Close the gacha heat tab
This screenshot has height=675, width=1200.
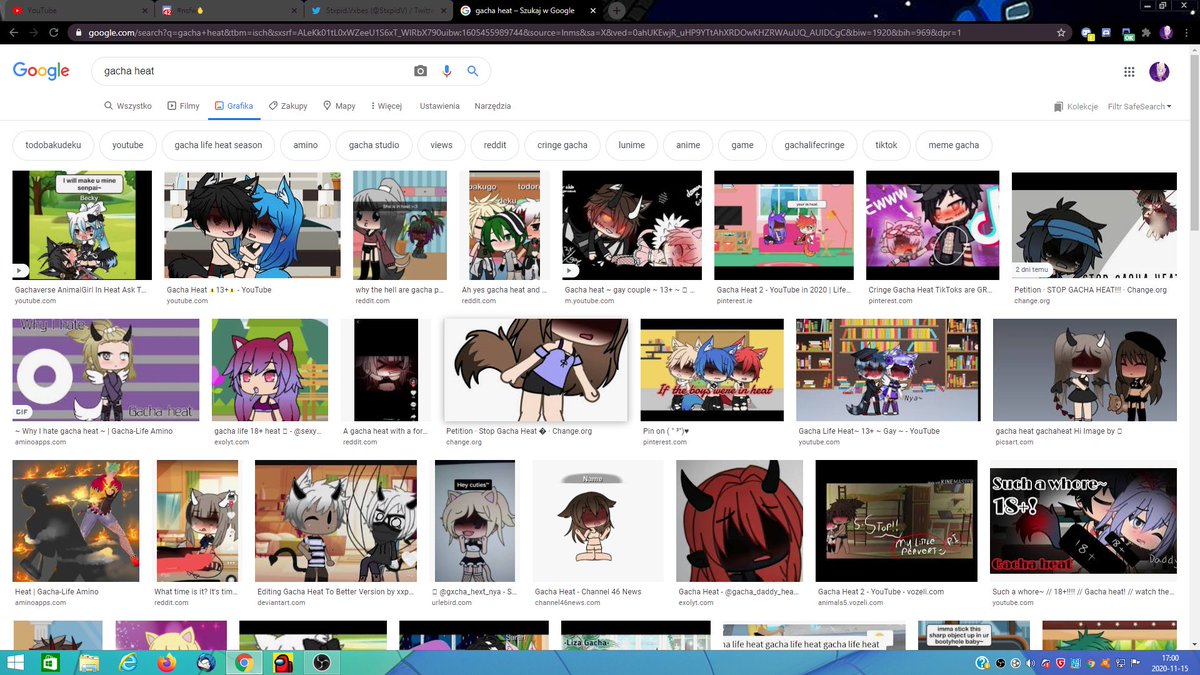click(x=594, y=10)
